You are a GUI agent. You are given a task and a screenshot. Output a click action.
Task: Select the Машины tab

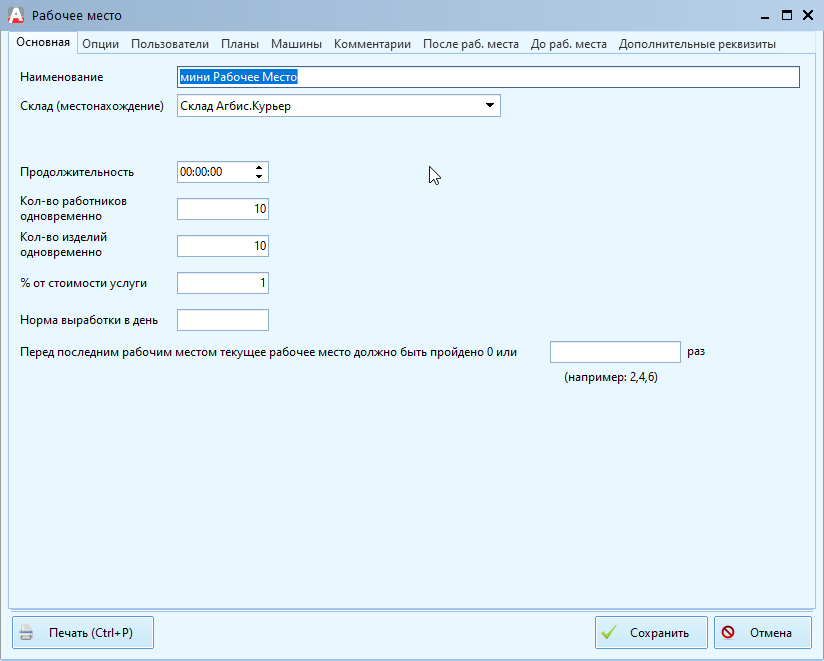pos(296,44)
